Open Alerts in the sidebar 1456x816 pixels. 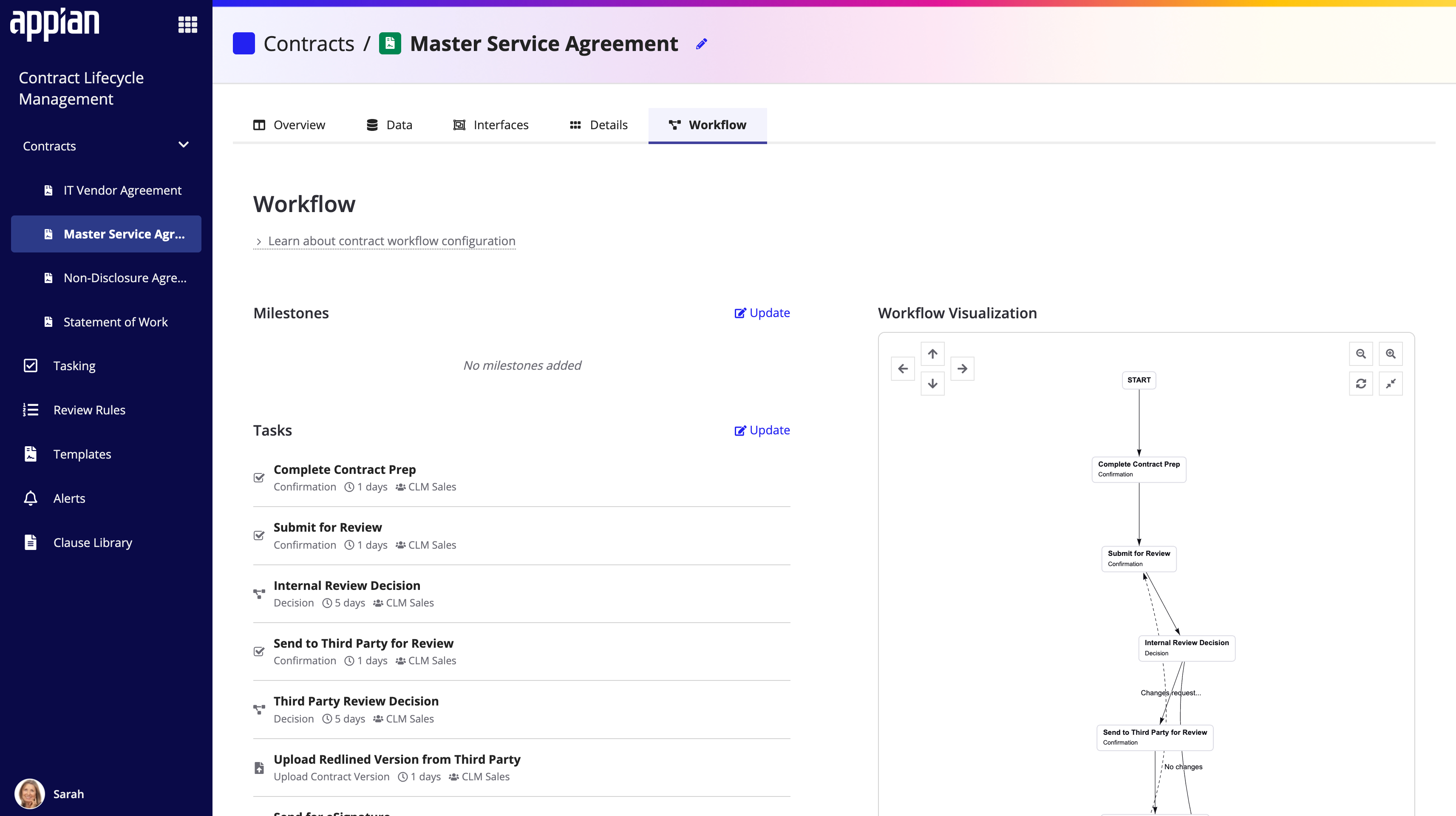[106, 499]
